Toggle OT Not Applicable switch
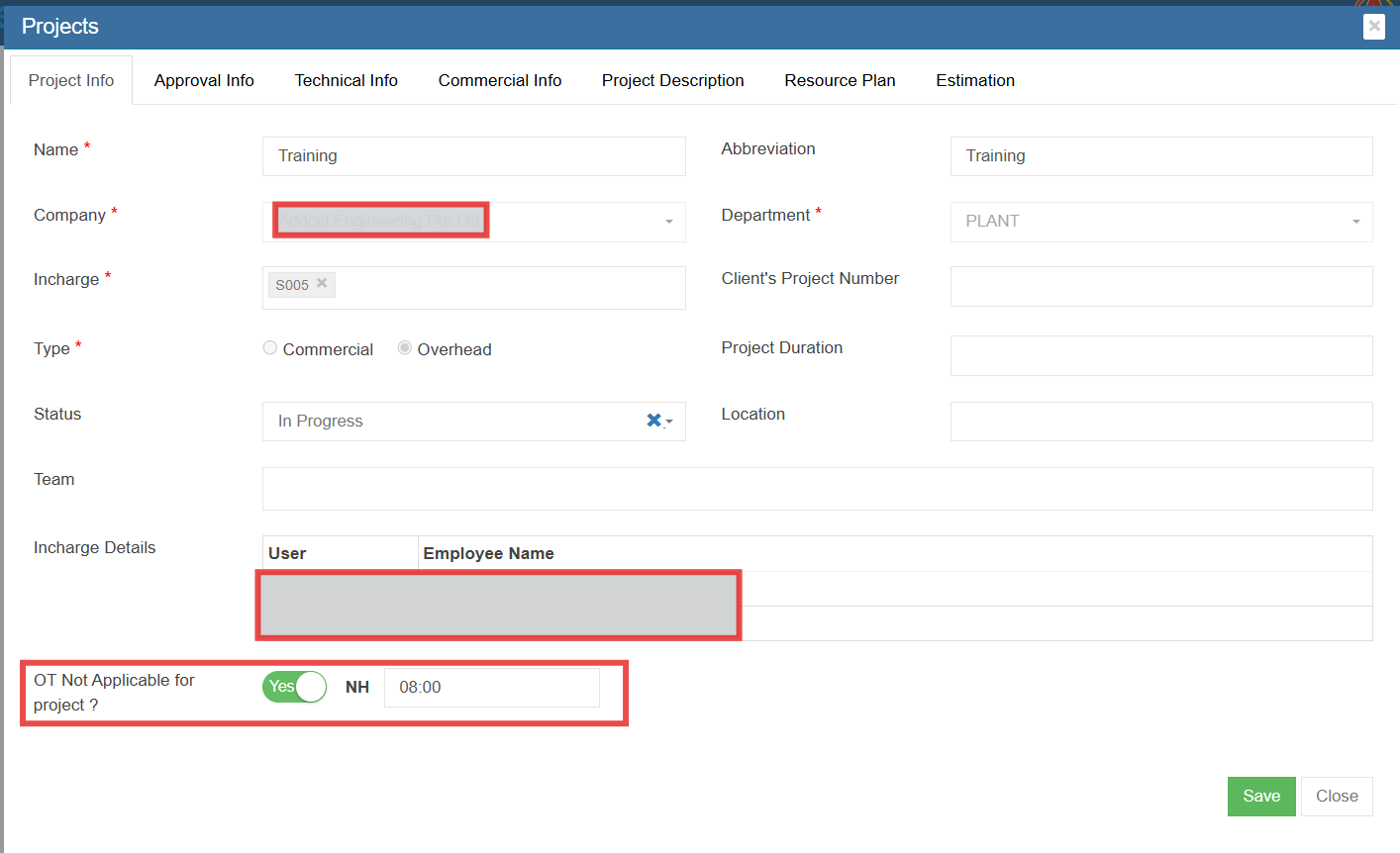Screen dimensions: 1400x853 pos(295,687)
